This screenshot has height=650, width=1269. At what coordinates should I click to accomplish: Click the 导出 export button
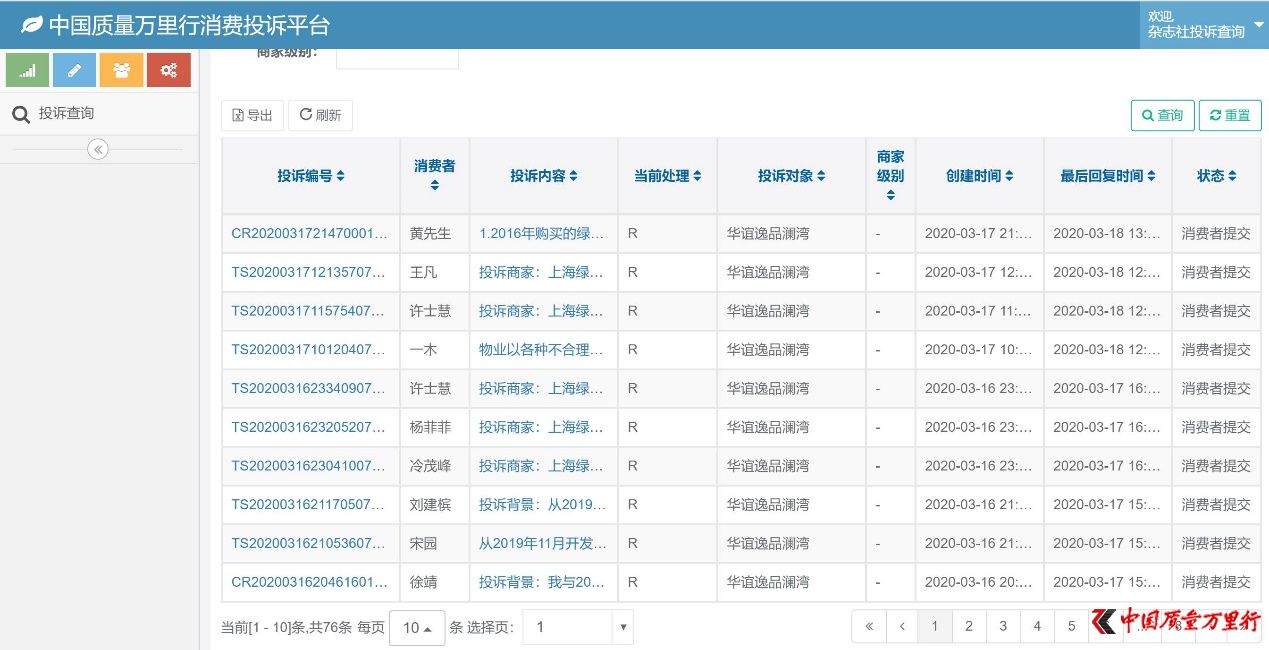click(252, 116)
